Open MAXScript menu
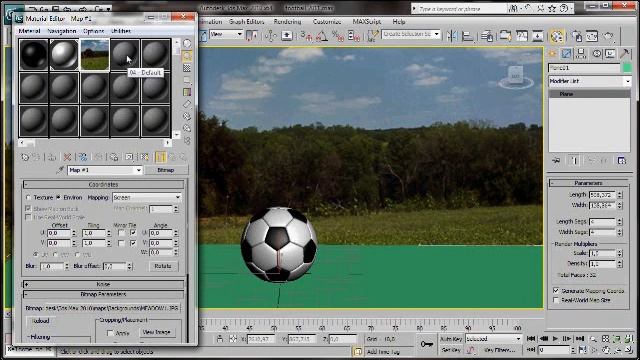Image resolution: width=640 pixels, height=360 pixels. (x=367, y=22)
